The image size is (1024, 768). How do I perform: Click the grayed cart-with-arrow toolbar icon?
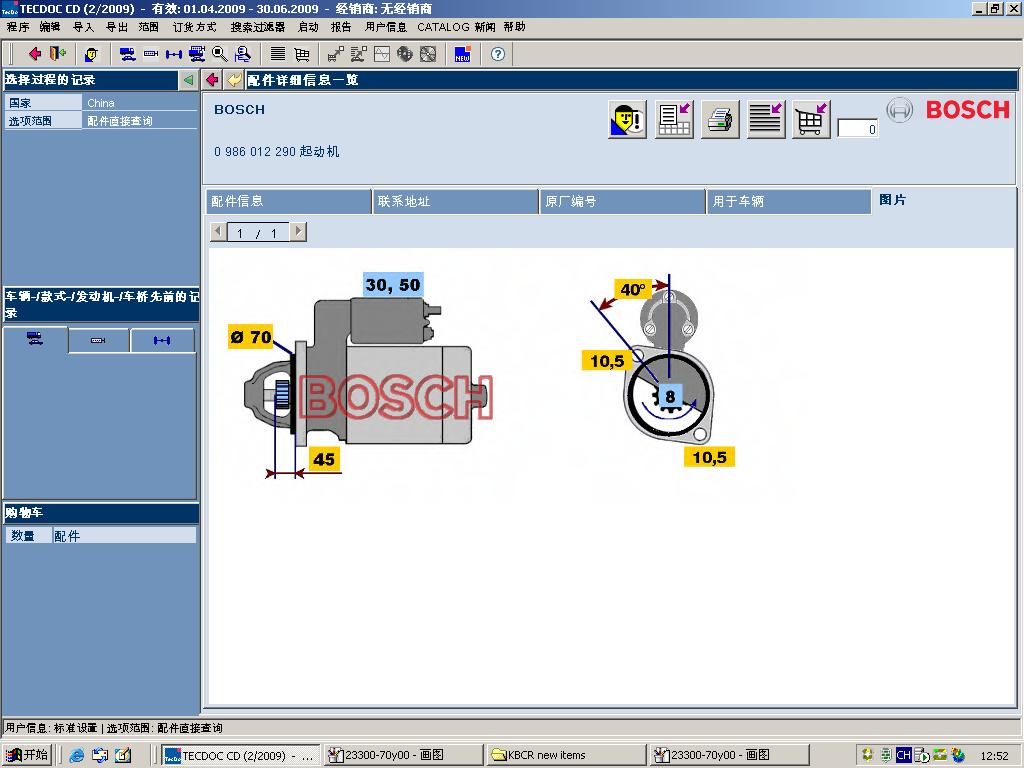pos(336,54)
